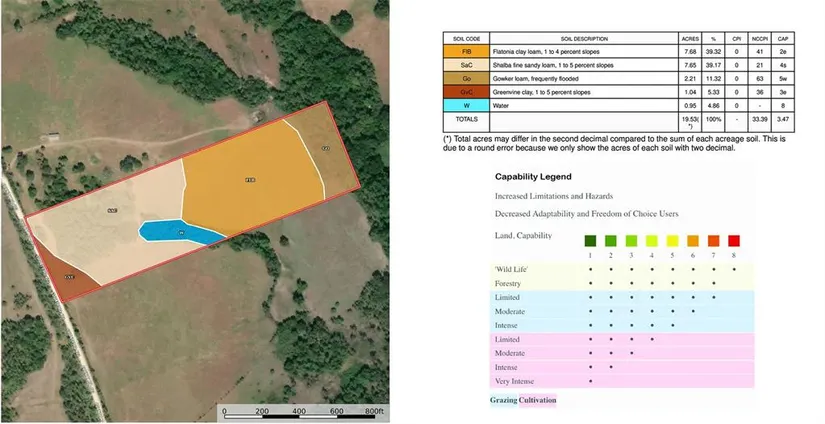
Task: Click the red capability class 8 square
Action: (734, 241)
